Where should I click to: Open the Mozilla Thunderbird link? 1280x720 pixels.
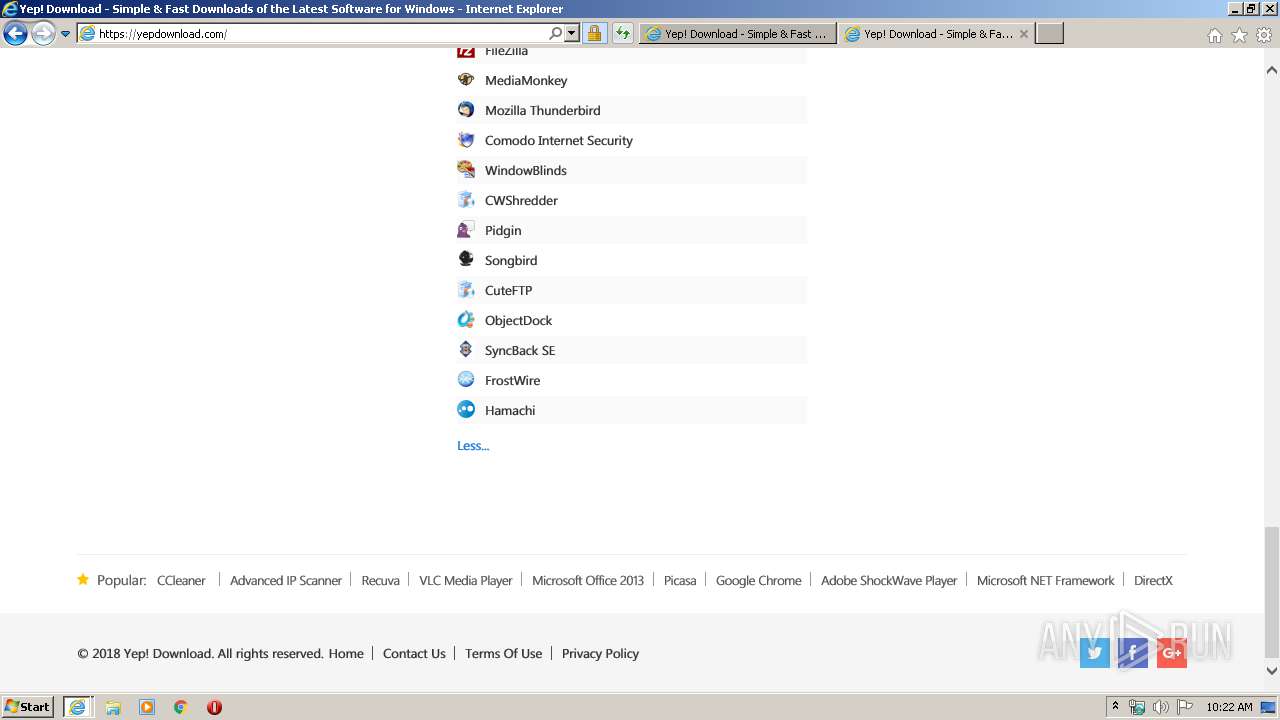point(543,110)
